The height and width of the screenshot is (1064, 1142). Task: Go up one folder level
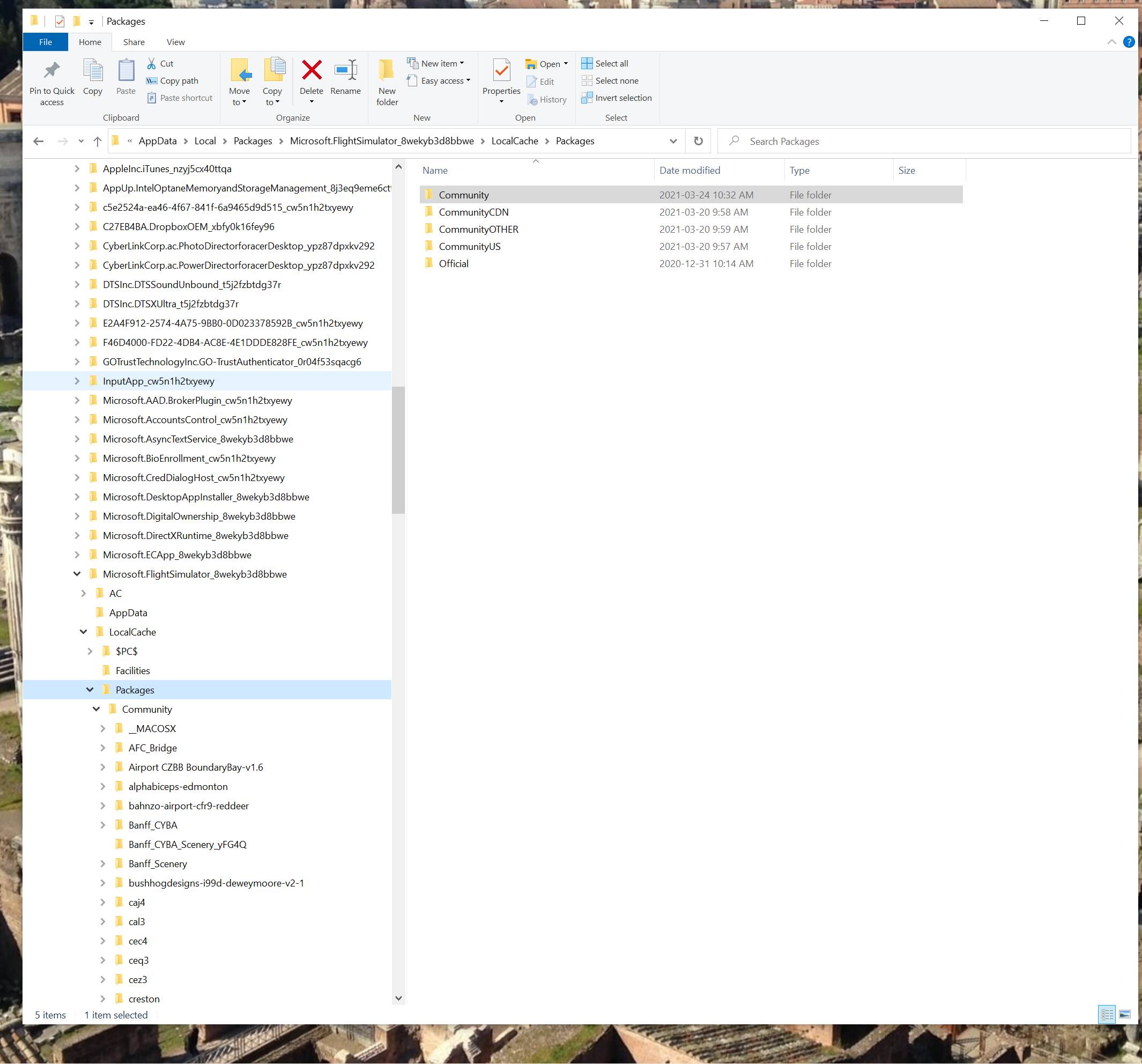98,142
